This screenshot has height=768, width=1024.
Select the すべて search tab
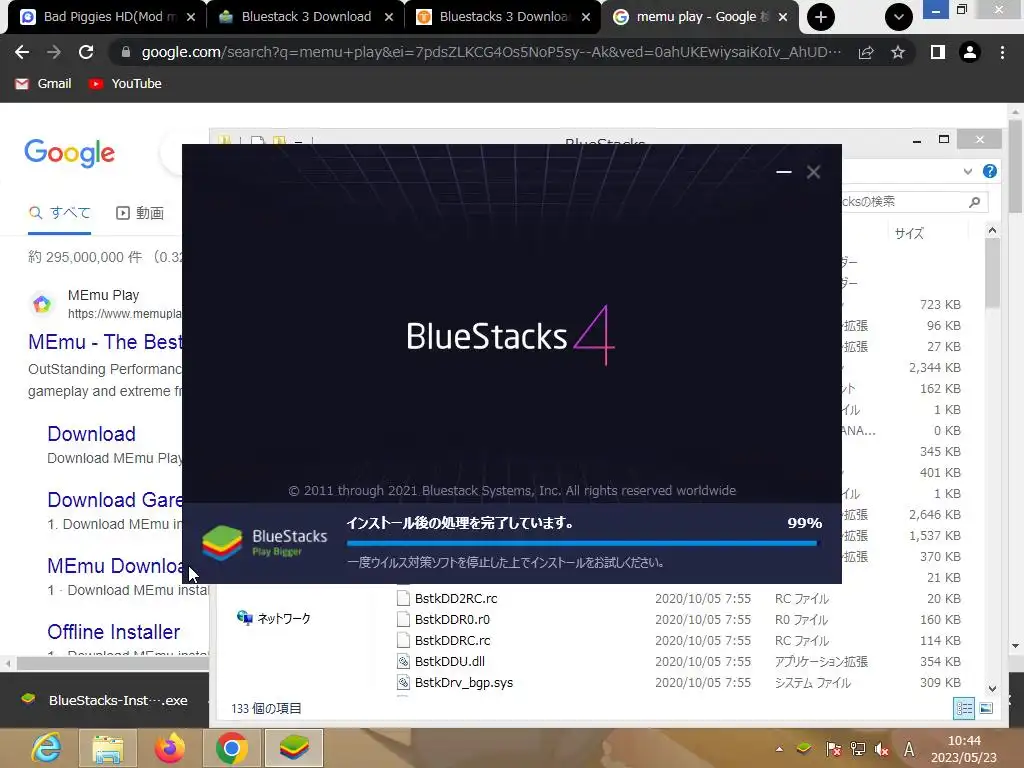pos(59,213)
